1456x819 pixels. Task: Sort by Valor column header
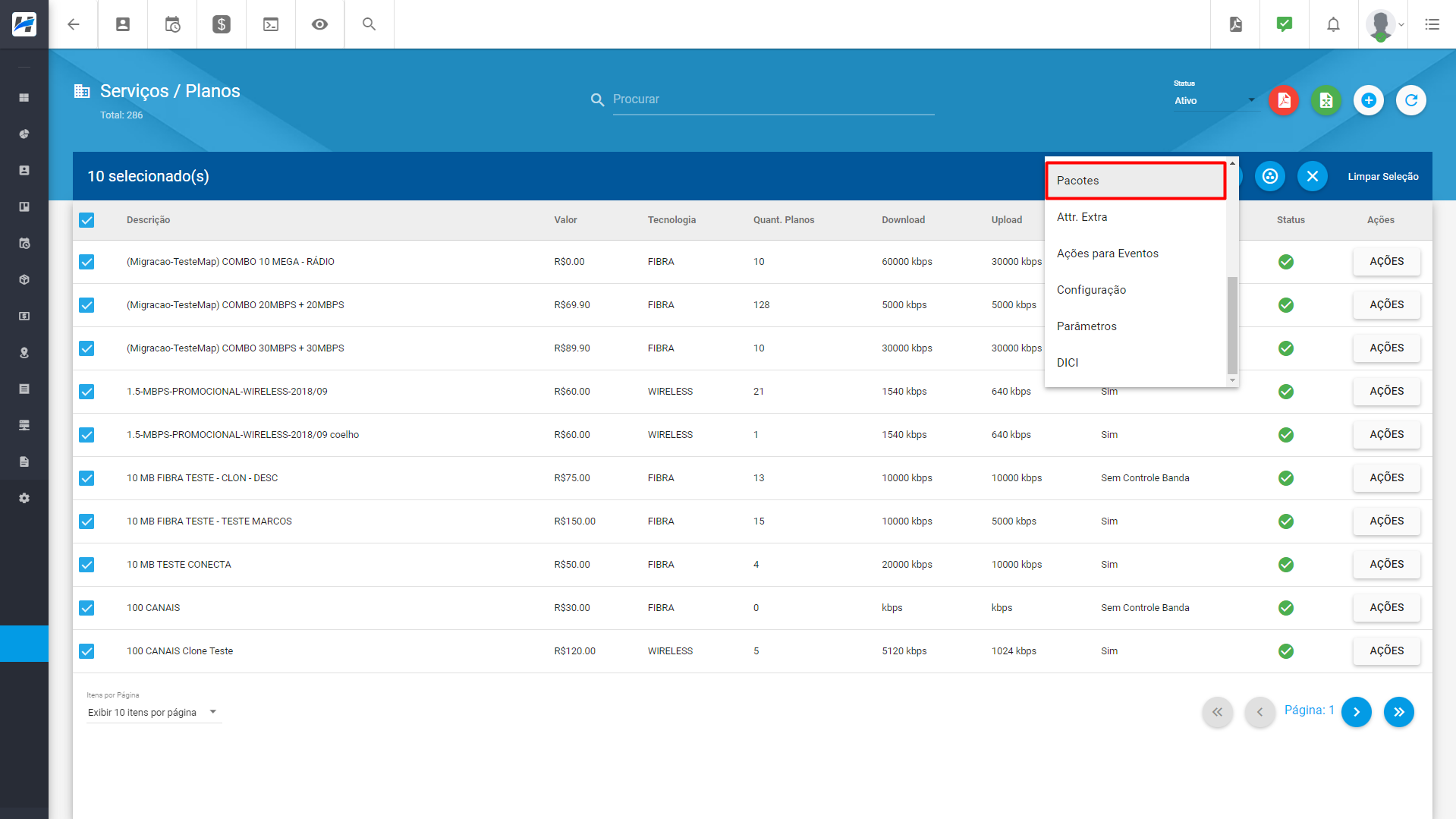pos(565,220)
